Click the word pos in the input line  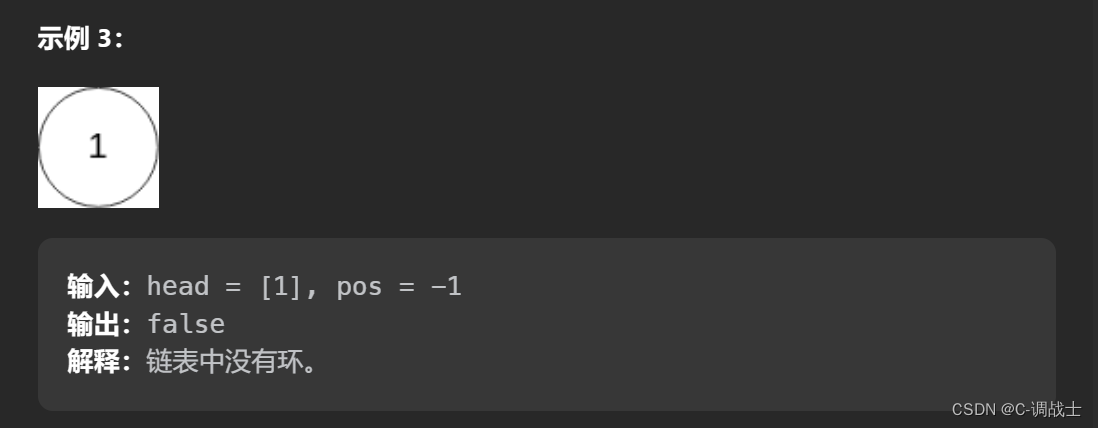(x=359, y=287)
